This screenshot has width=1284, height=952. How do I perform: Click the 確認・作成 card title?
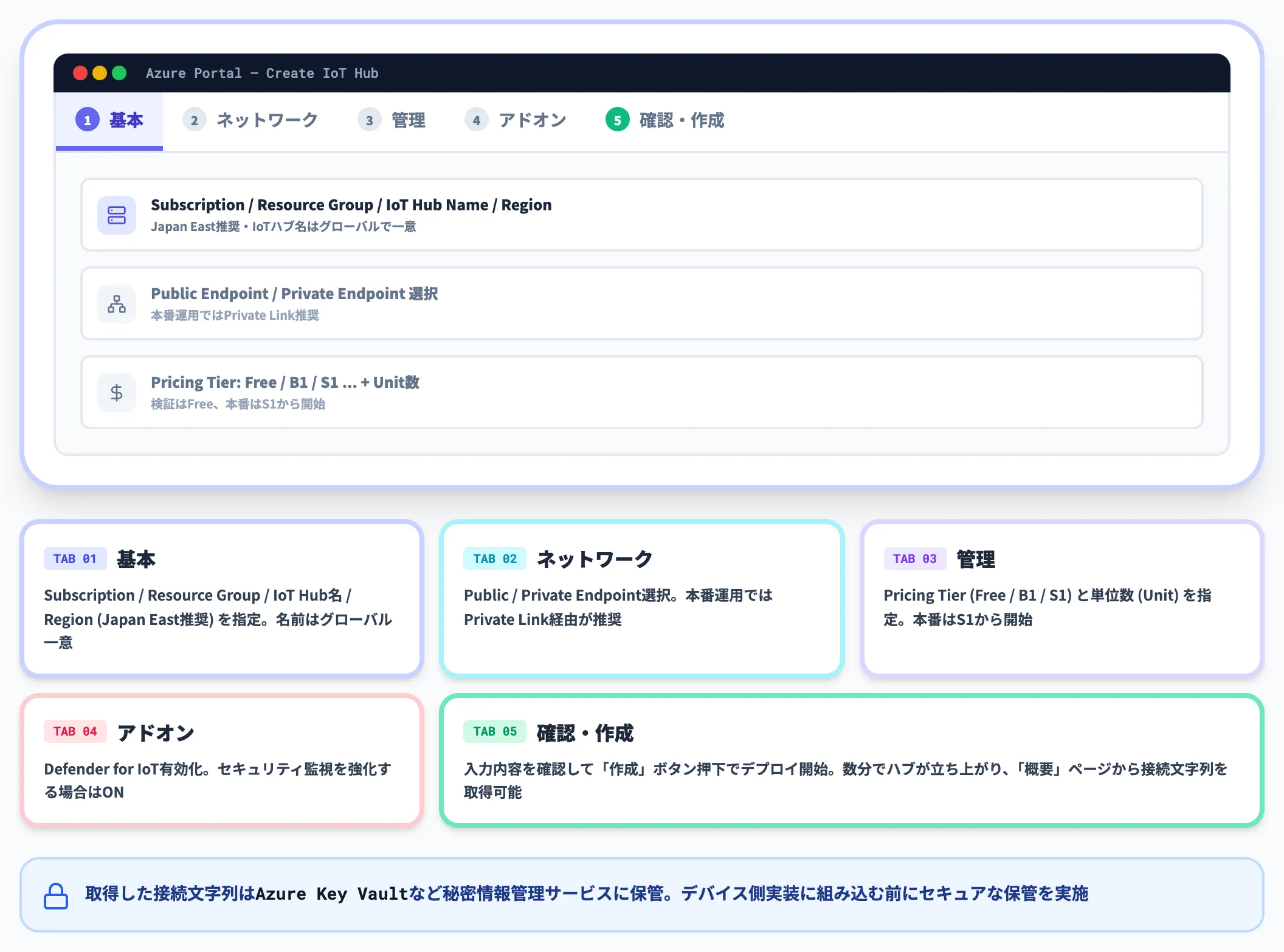point(585,733)
